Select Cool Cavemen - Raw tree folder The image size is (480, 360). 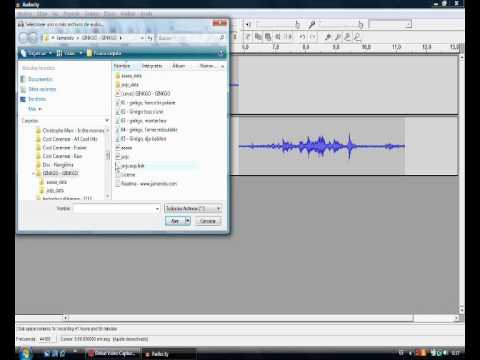(59, 156)
